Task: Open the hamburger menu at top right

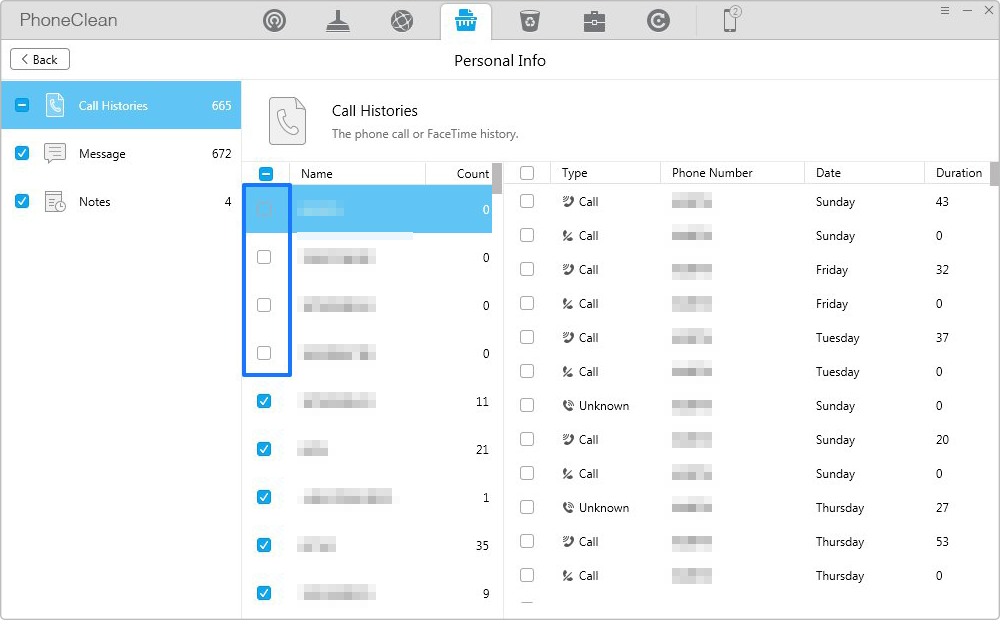Action: (944, 10)
